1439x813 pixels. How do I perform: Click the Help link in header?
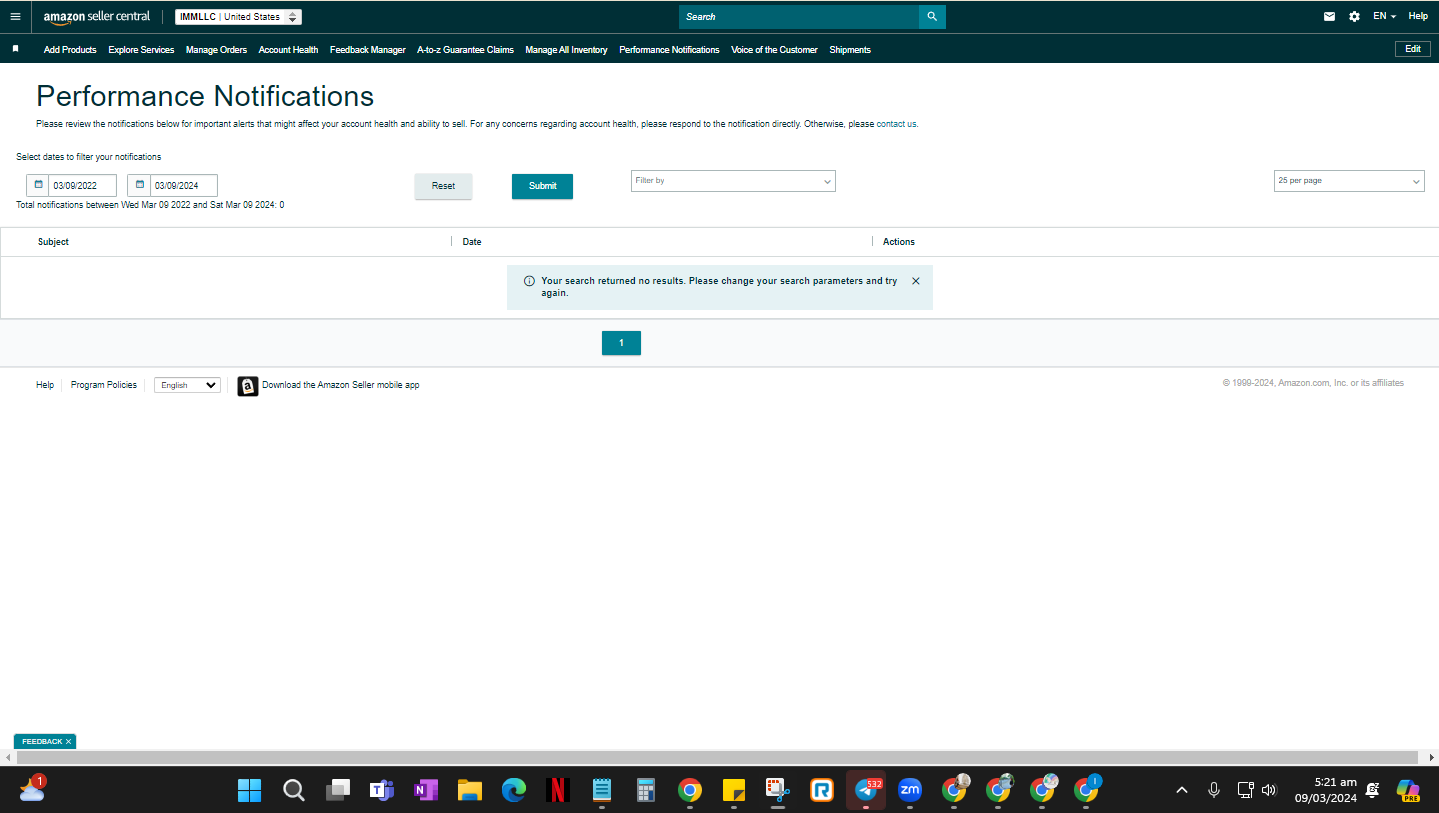pos(1418,17)
